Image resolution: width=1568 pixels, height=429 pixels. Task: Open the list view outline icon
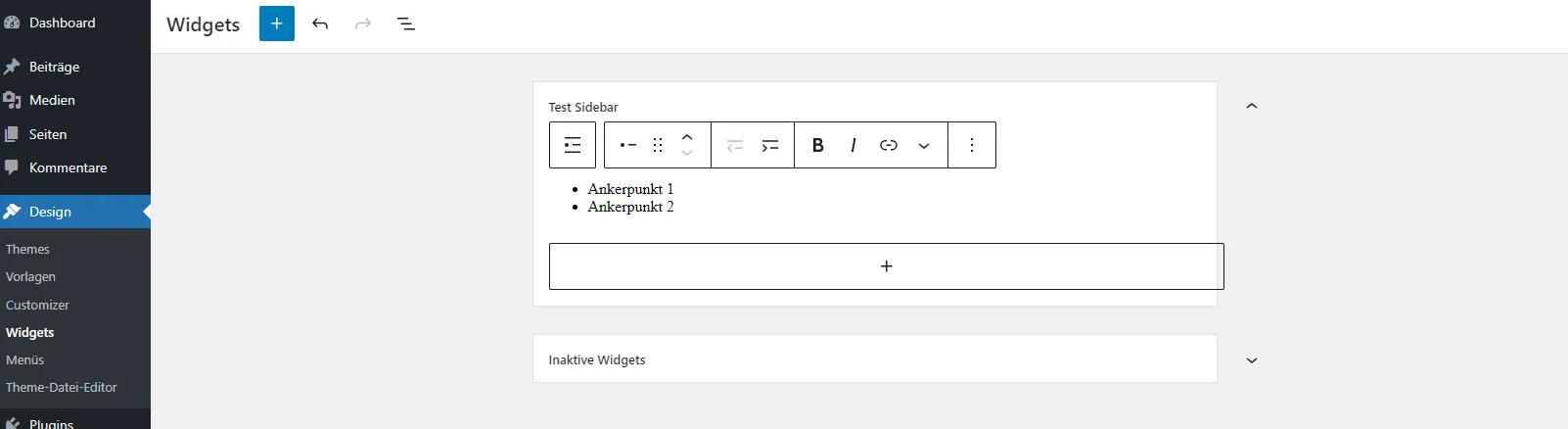point(407,24)
